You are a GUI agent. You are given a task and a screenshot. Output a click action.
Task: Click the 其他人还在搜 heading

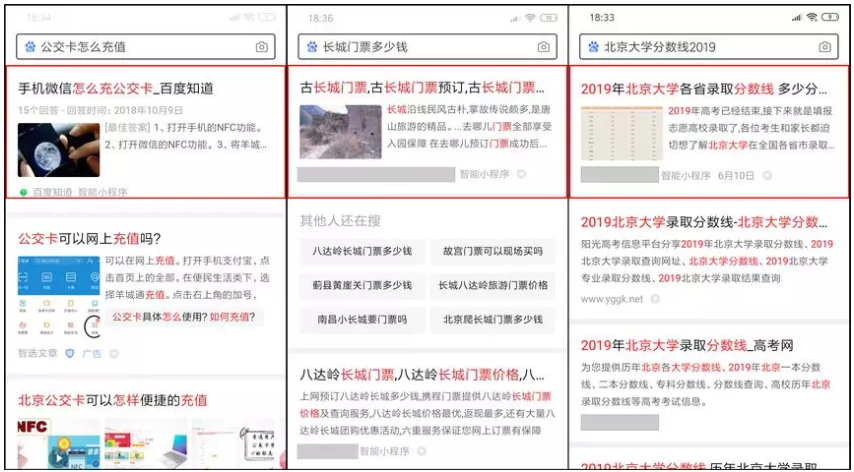coord(340,220)
